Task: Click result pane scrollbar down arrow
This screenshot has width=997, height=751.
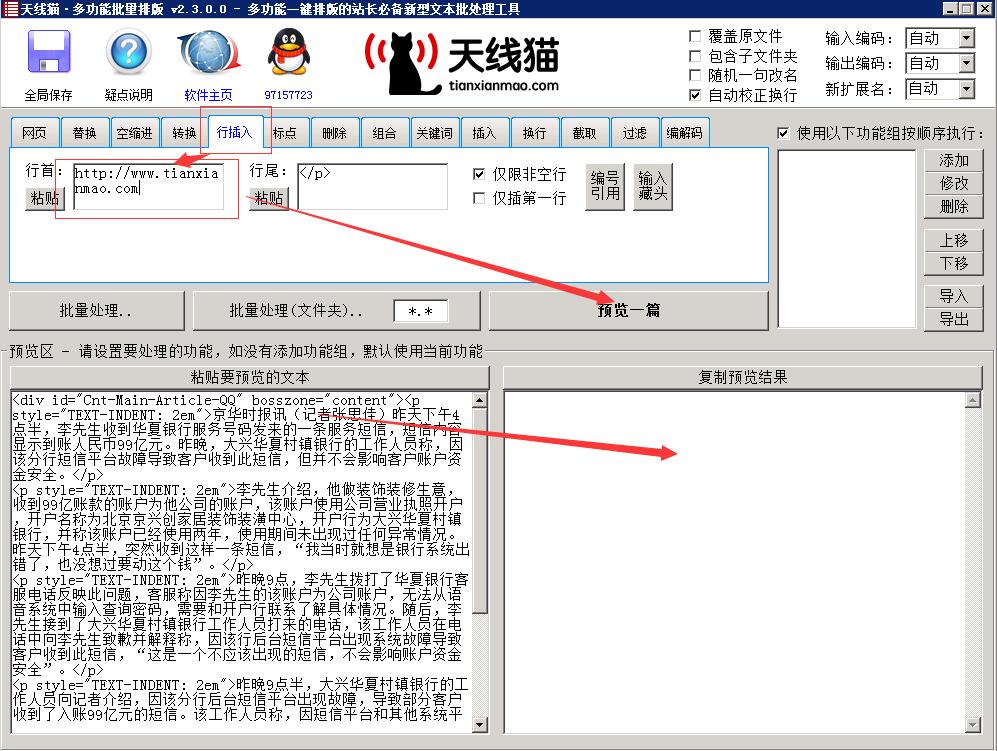Action: tap(973, 725)
